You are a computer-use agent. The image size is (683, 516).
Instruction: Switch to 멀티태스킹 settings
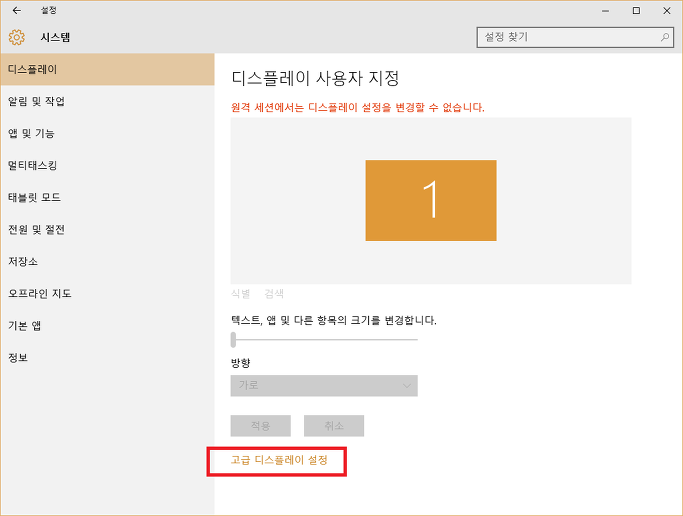pos(108,165)
